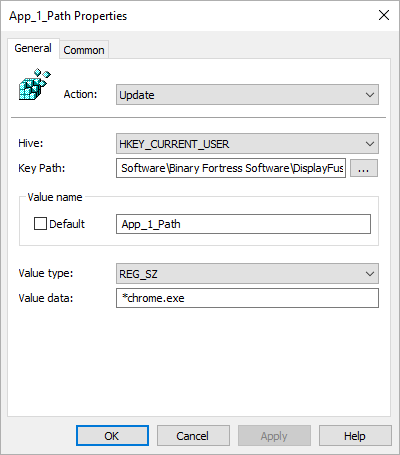400x455 pixels.
Task: Browse for key path with ellipsis button
Action: [364, 168]
